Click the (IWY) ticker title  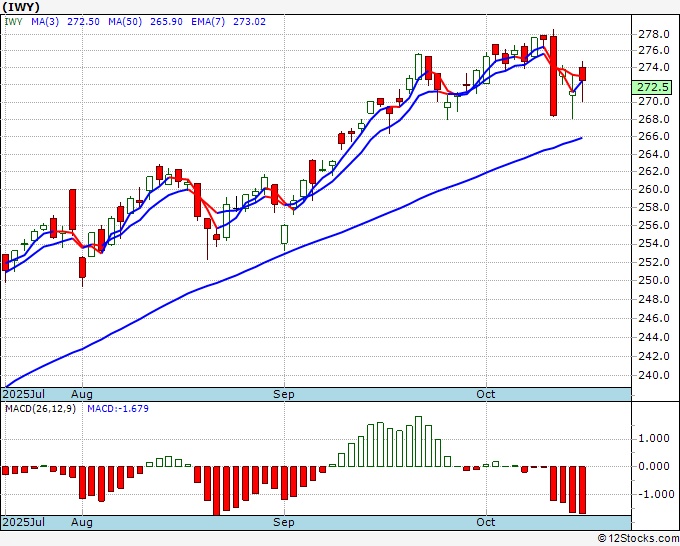click(x=21, y=7)
